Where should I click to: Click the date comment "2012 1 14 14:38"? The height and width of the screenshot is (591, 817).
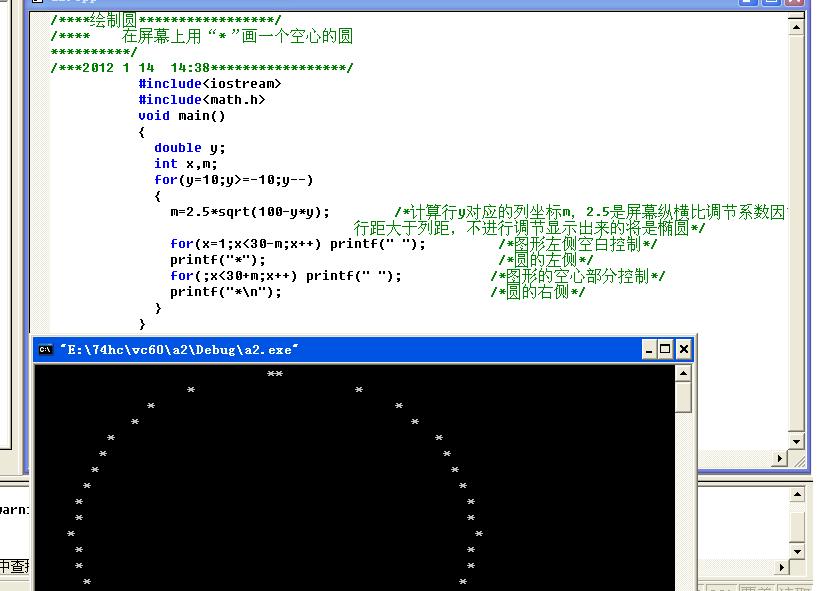click(146, 68)
